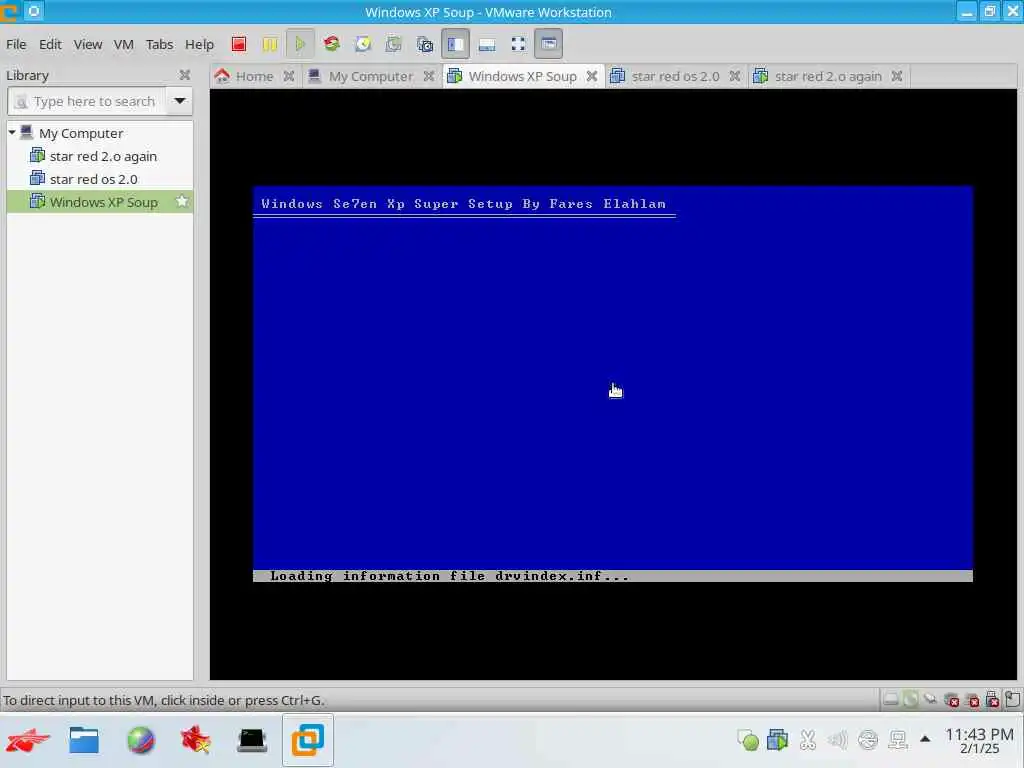Close the Home tab
The height and width of the screenshot is (768, 1024).
coord(289,76)
